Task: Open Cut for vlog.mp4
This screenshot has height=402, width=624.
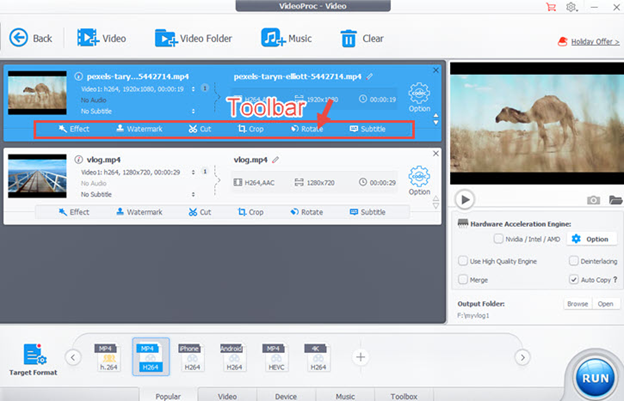Action: pyautogui.click(x=200, y=212)
